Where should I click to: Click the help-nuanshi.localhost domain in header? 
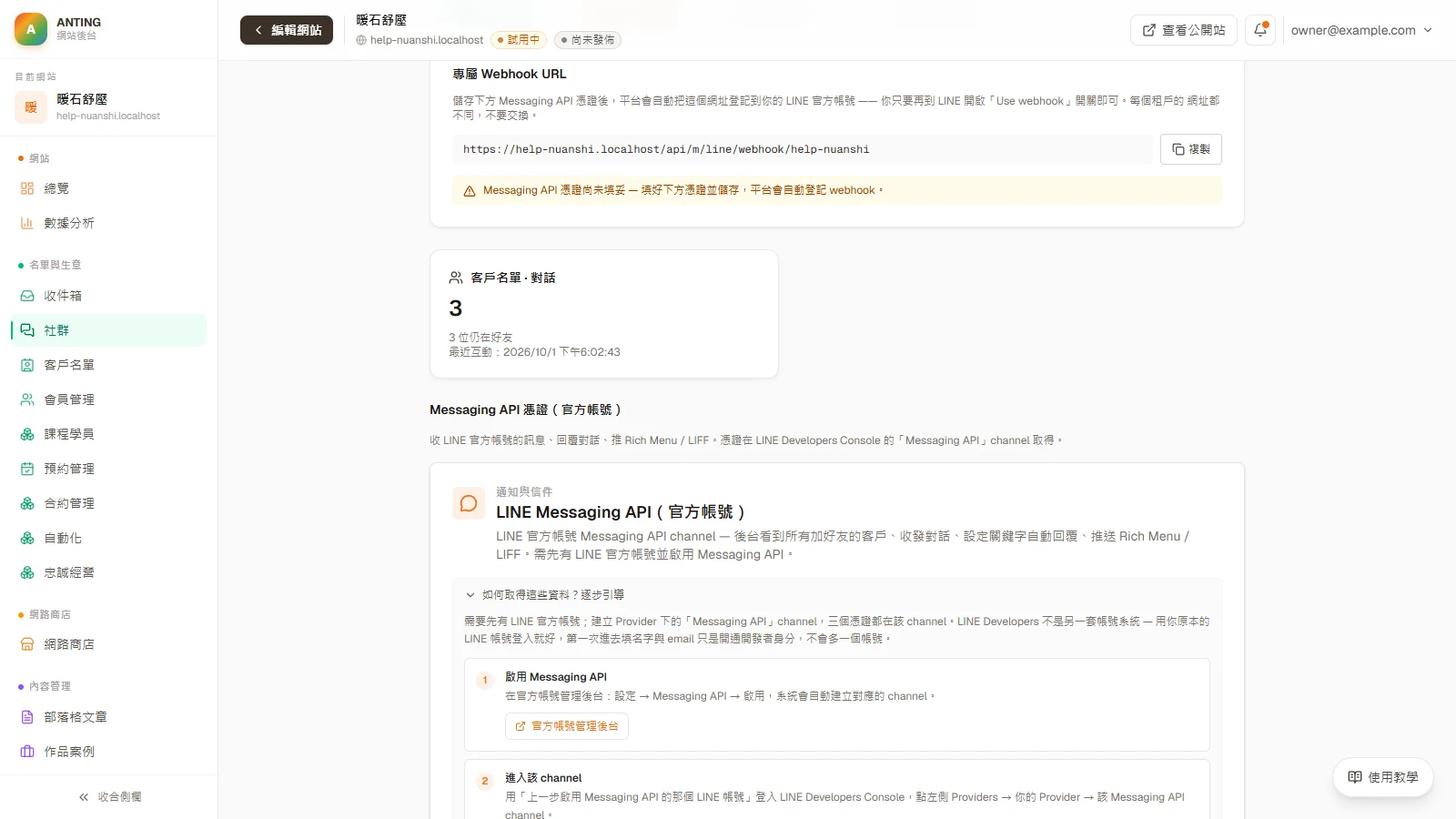[x=420, y=40]
